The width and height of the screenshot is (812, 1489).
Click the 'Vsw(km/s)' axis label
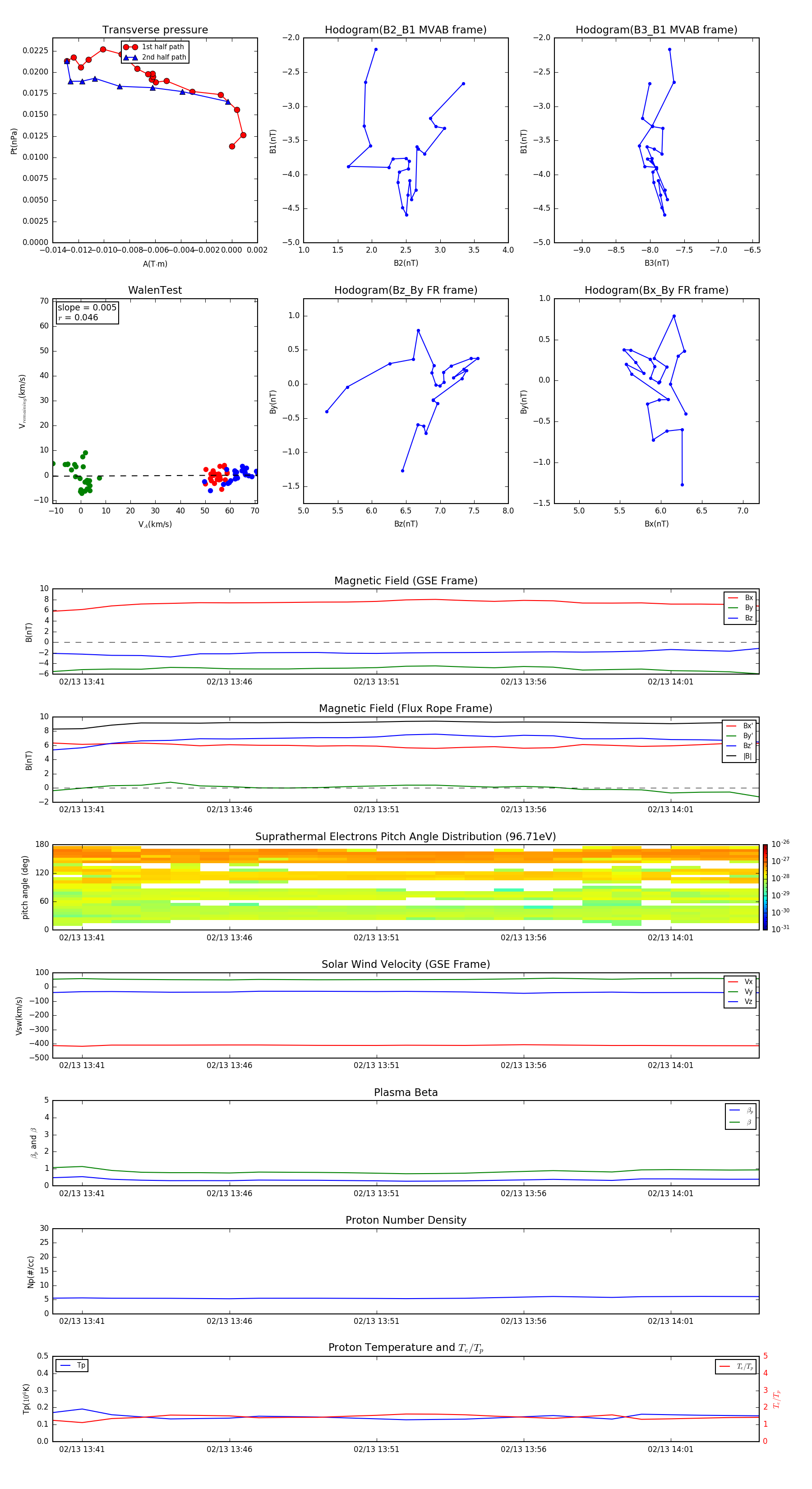(x=19, y=1016)
